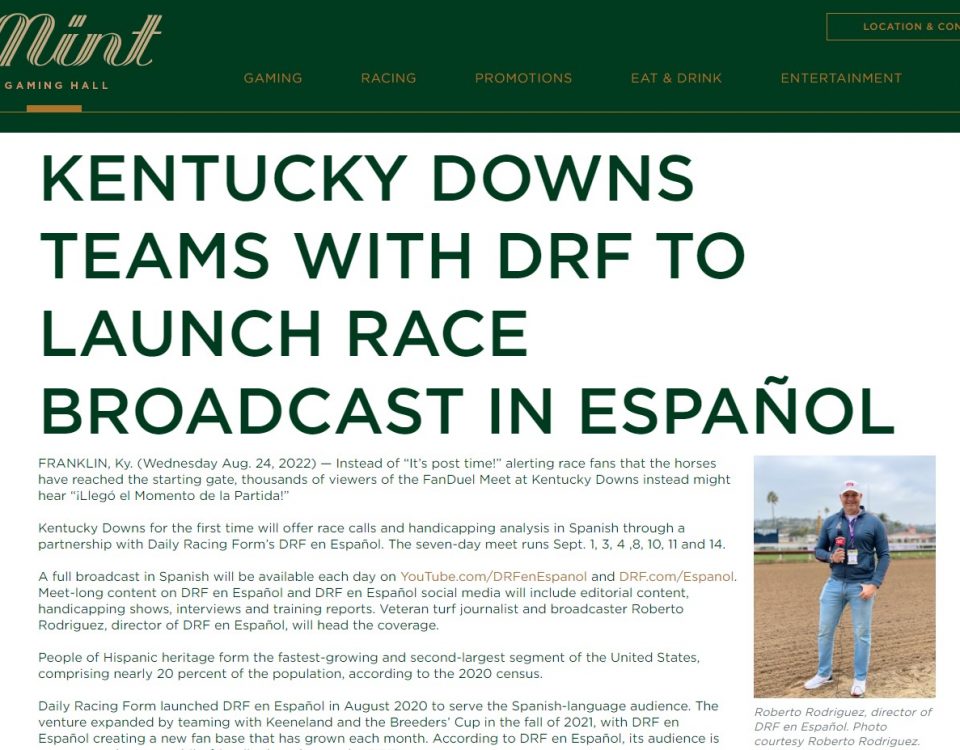Image resolution: width=960 pixels, height=750 pixels.
Task: Open the Entertainment menu
Action: 841,78
